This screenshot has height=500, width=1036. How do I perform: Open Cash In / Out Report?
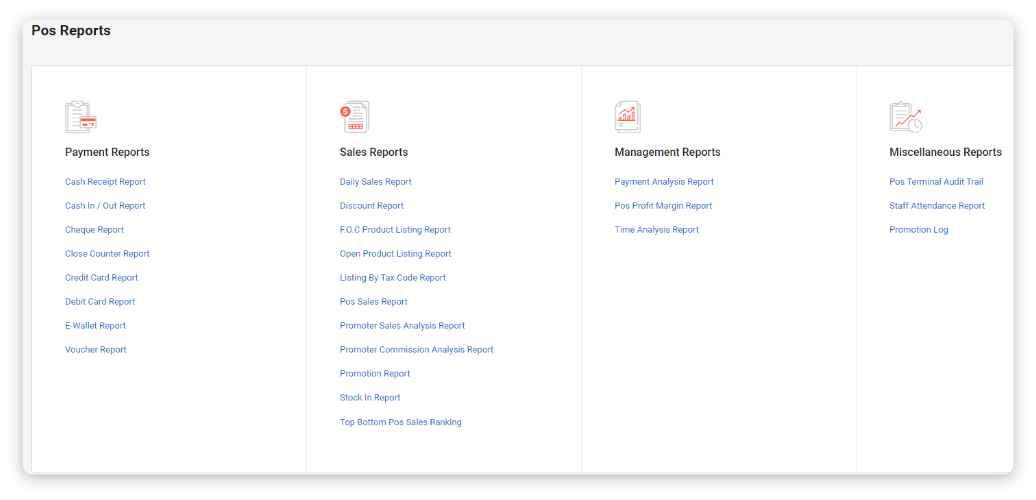[x=105, y=206]
